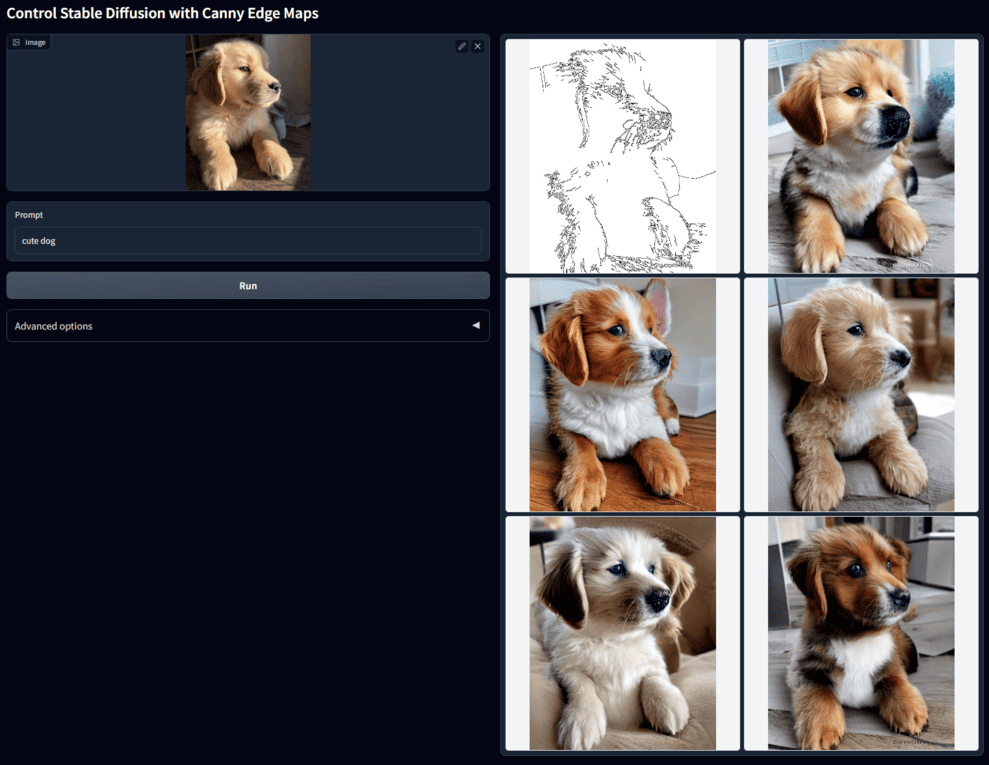Click the uploaded golden puppy input photo
Viewport: 989px width, 765px height.
pos(248,112)
